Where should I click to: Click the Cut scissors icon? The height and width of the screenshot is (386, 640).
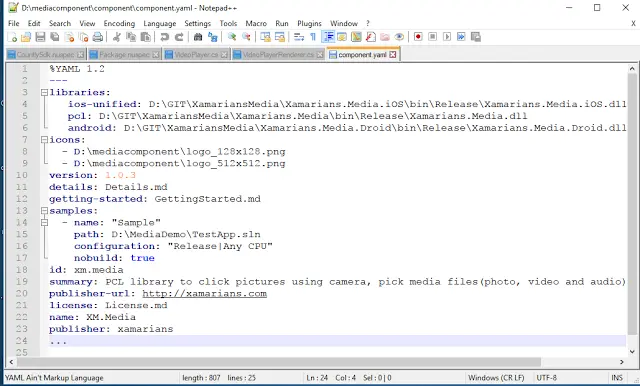pos(117,37)
